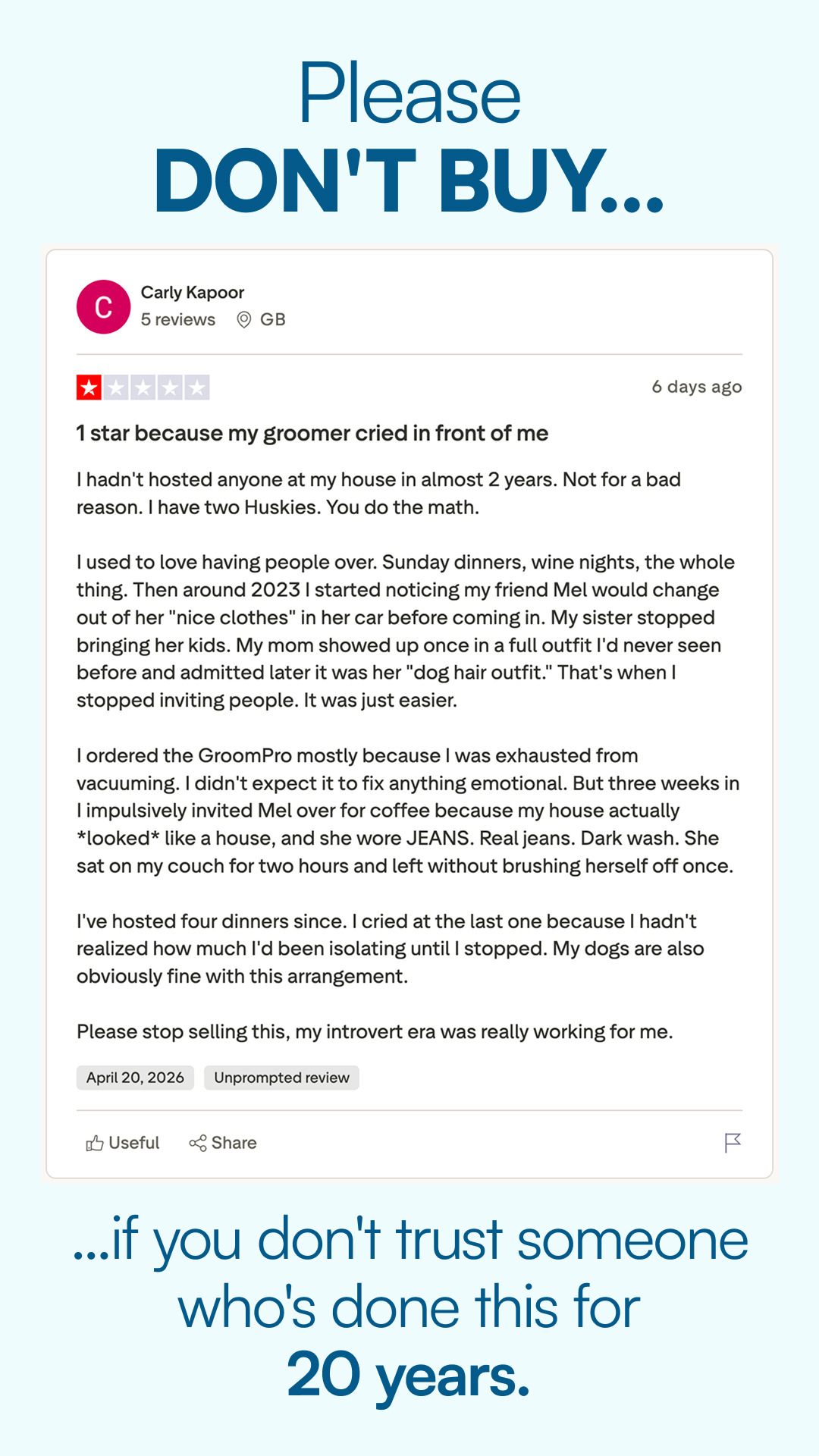Screen dimensions: 819x1456
Task: Click the second grey rating star
Action: tap(116, 388)
